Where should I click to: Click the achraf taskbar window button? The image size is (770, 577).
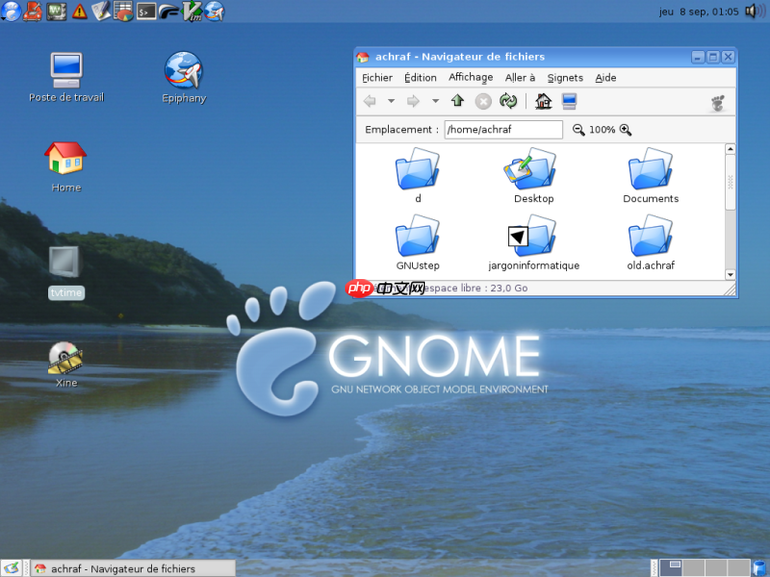132,568
